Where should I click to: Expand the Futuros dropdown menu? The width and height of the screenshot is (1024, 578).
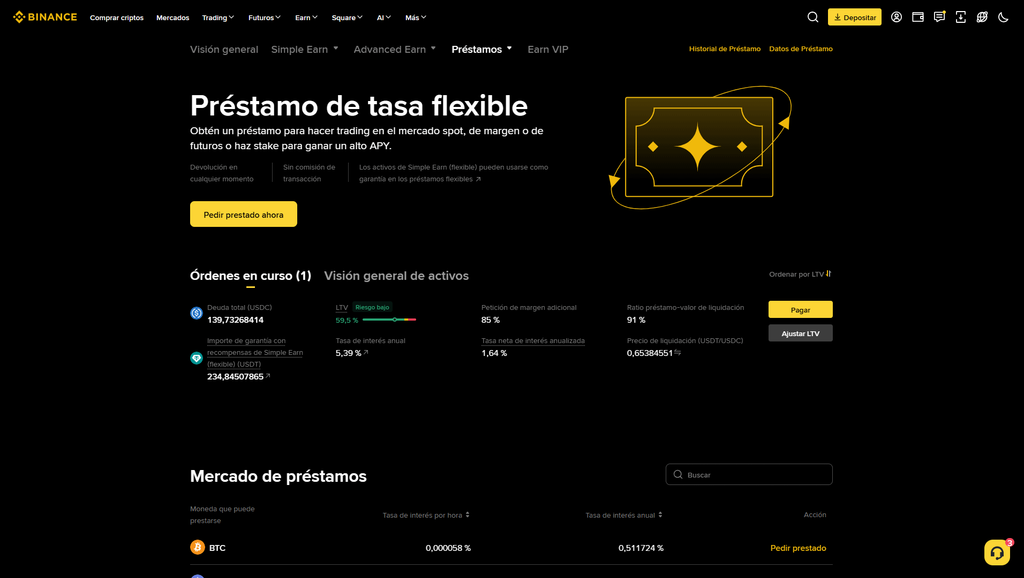coord(264,18)
